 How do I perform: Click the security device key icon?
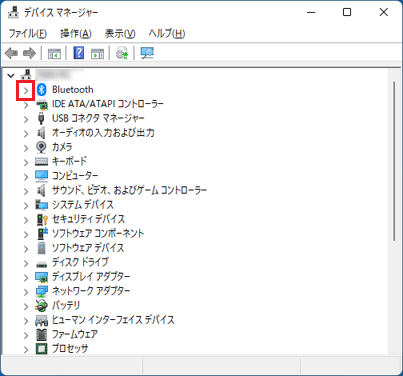tap(41, 219)
